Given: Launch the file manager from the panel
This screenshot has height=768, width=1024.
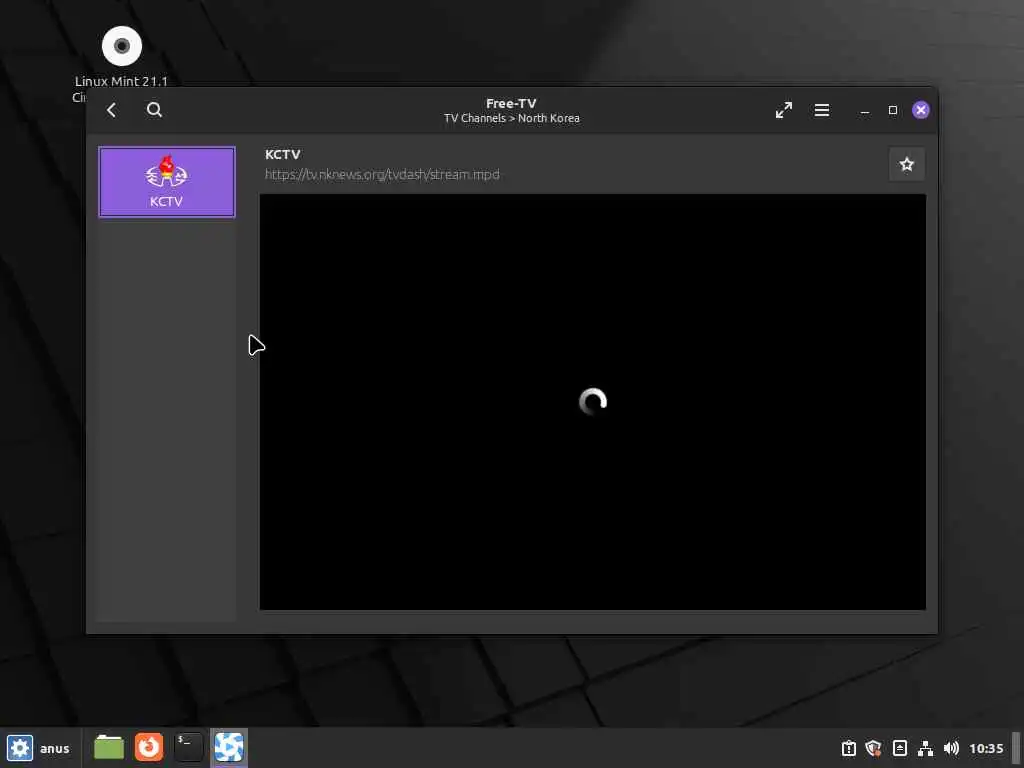Looking at the screenshot, I should point(109,747).
